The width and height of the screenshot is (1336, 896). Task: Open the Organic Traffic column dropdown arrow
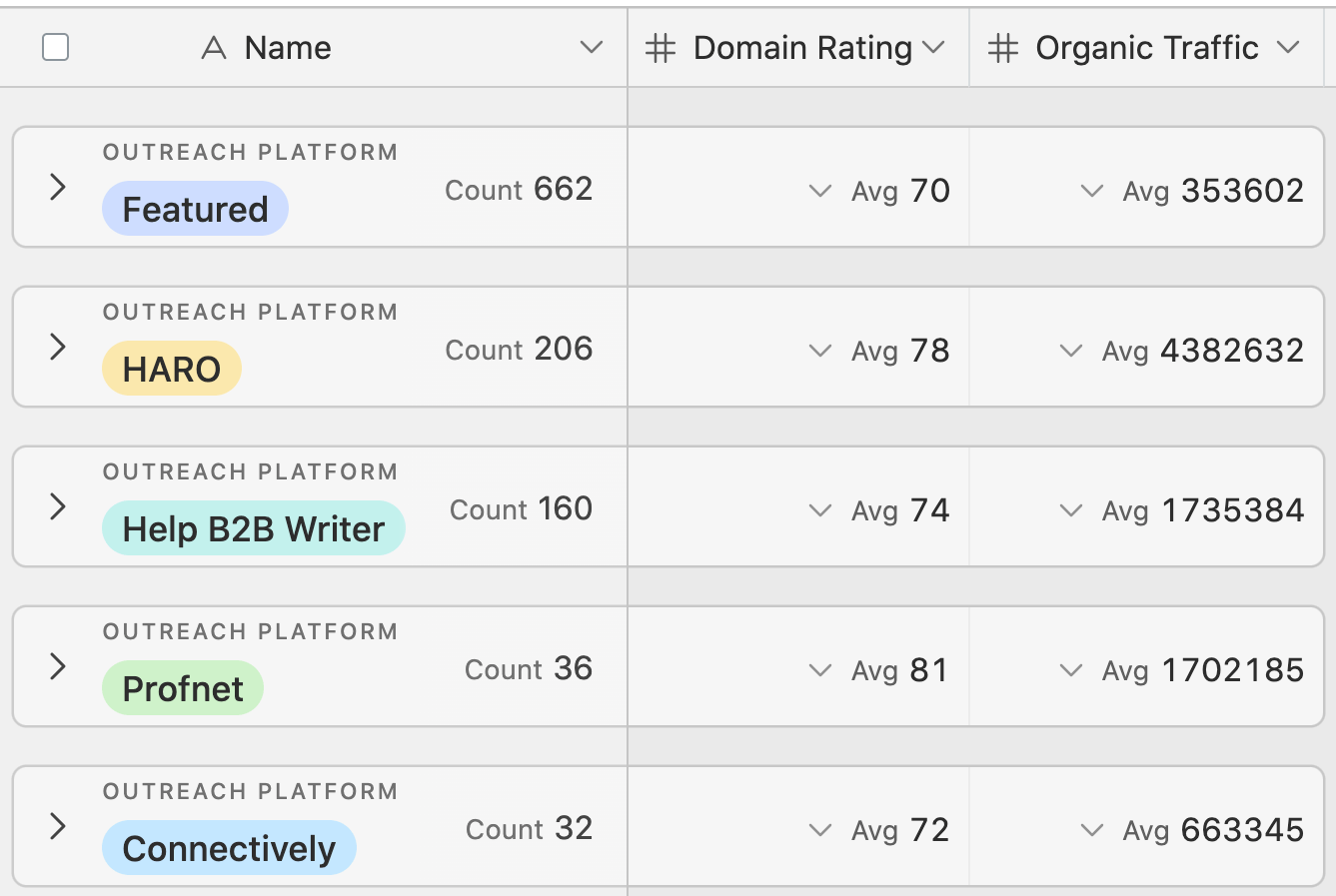pos(1288,48)
